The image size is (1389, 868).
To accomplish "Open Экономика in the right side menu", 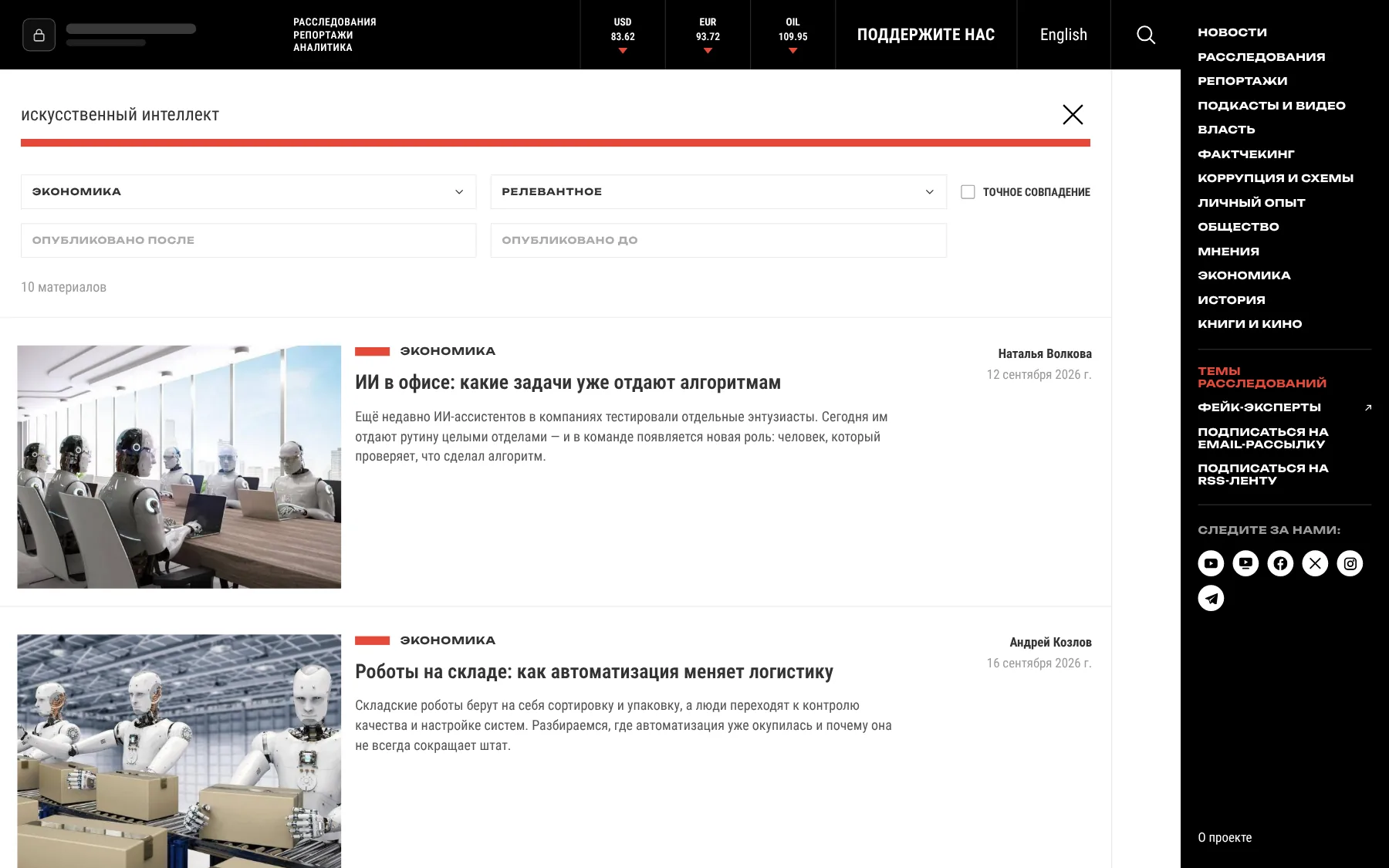I will (x=1244, y=275).
